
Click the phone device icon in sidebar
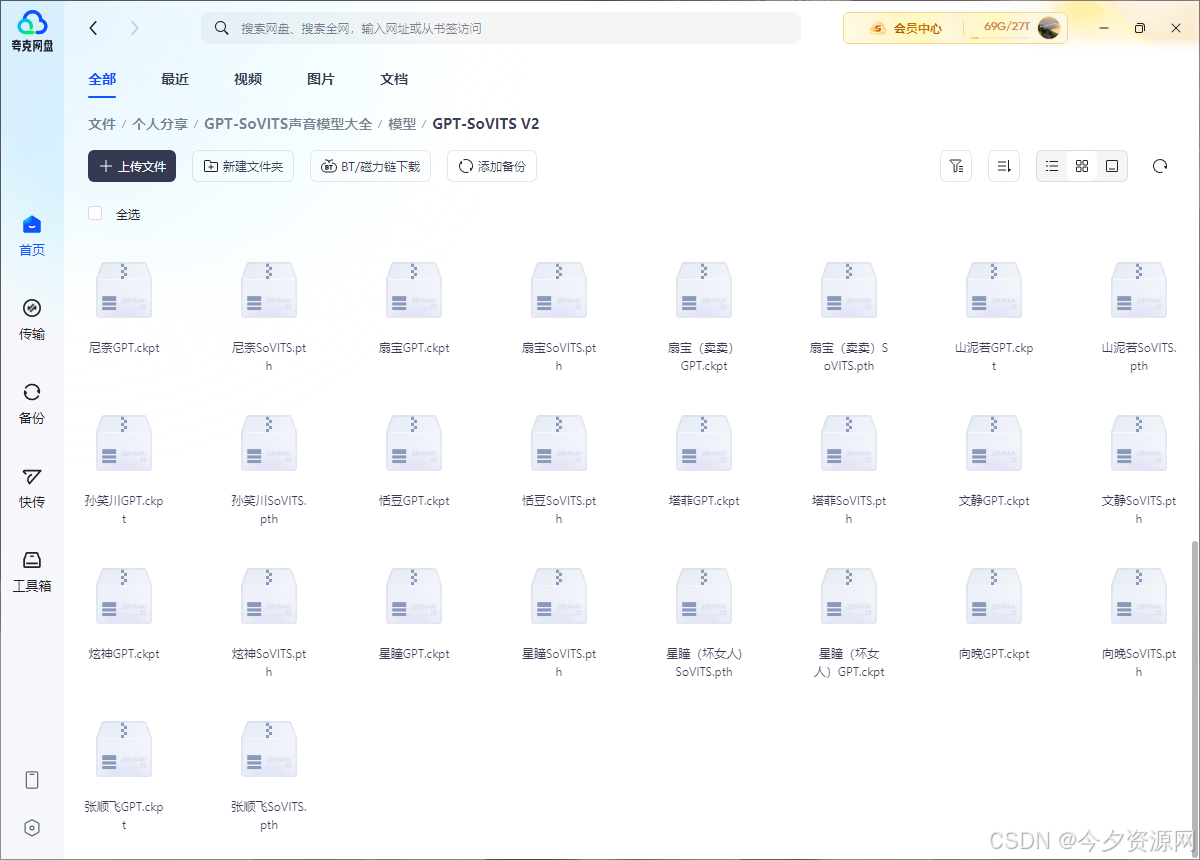click(32, 780)
